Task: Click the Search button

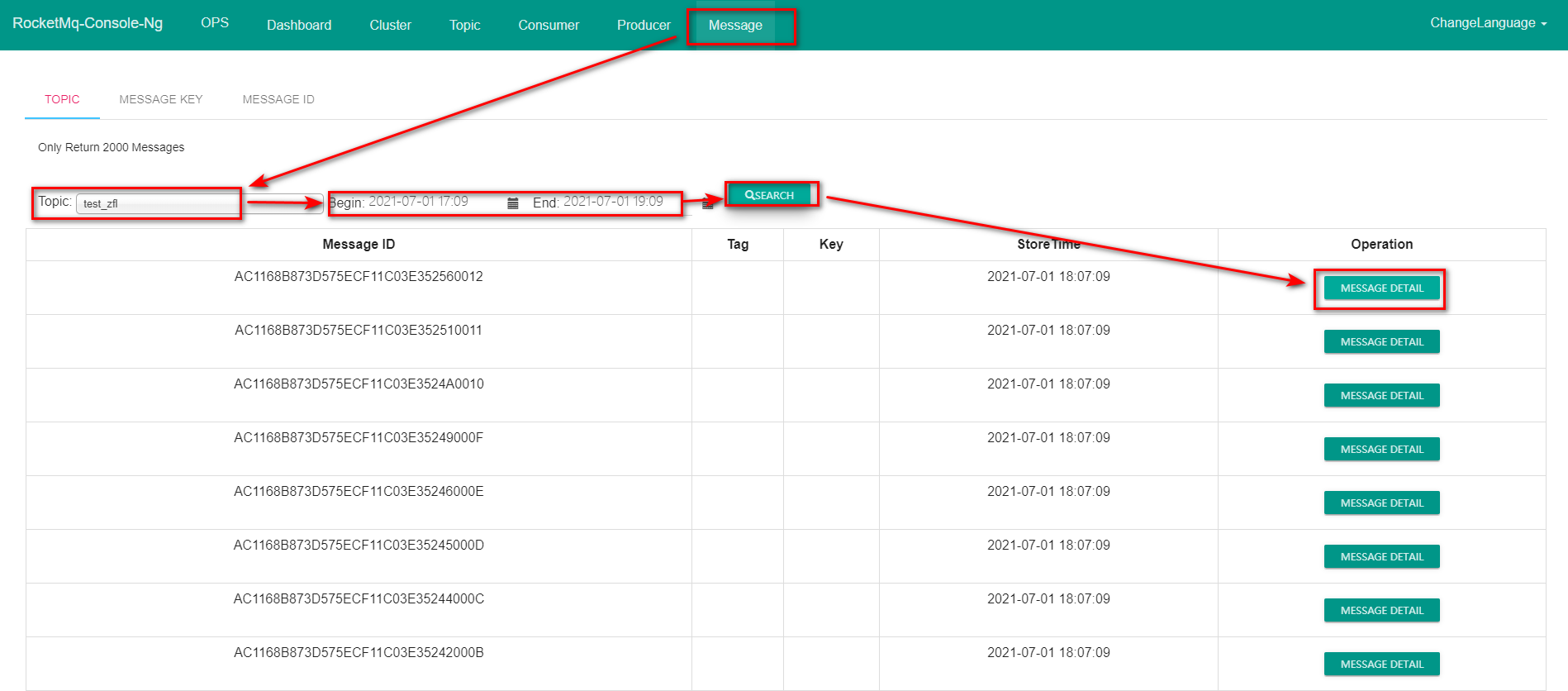Action: [x=770, y=195]
